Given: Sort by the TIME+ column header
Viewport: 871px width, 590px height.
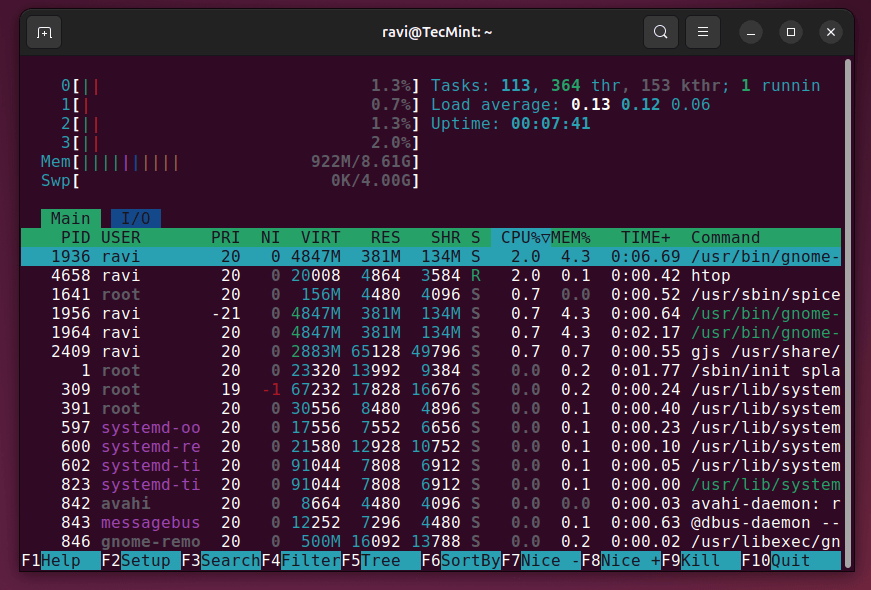Looking at the screenshot, I should tap(645, 238).
